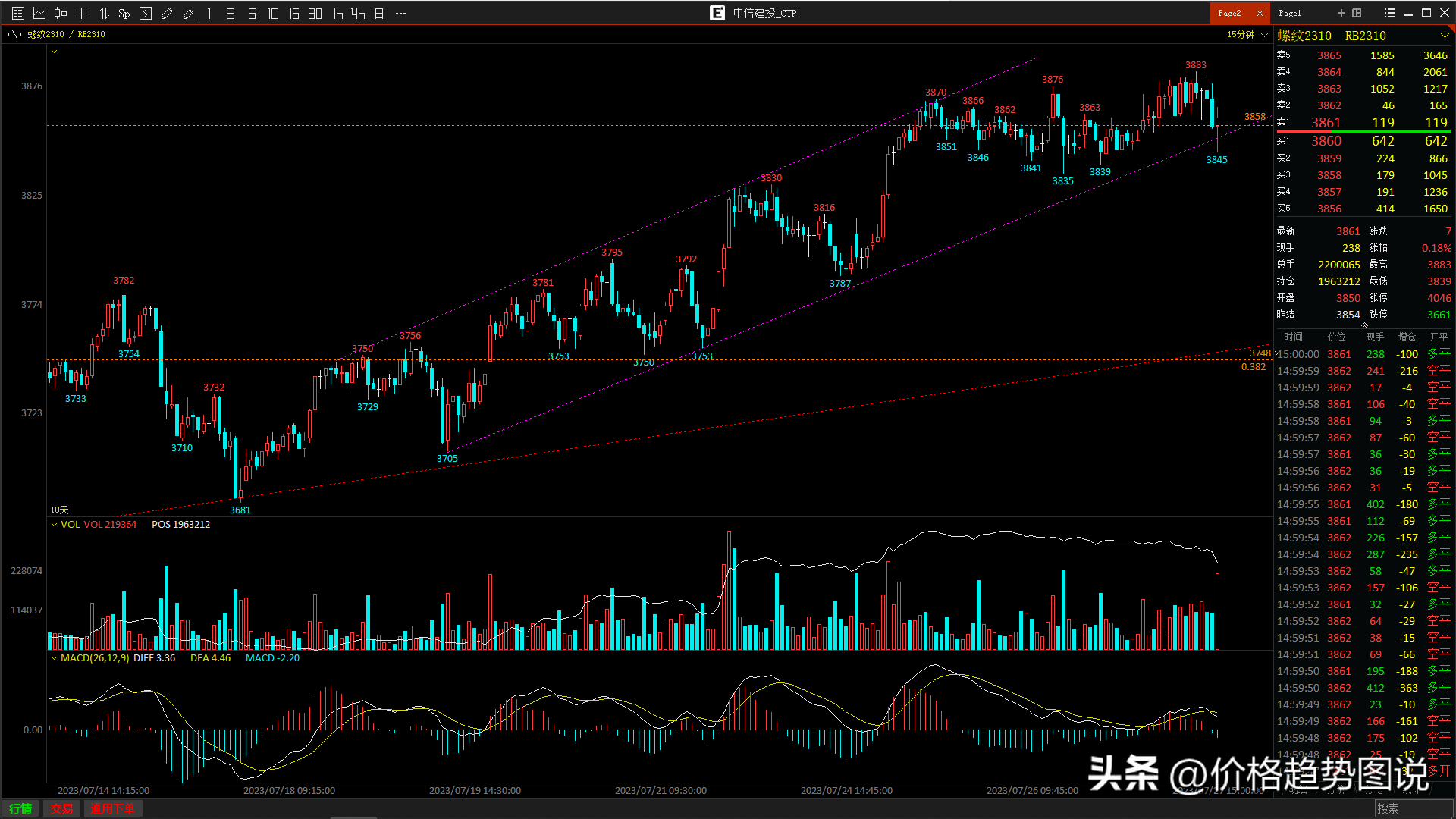This screenshot has width=1456, height=819.
Task: Open the quote list icon in toolbar
Action: pos(18,13)
